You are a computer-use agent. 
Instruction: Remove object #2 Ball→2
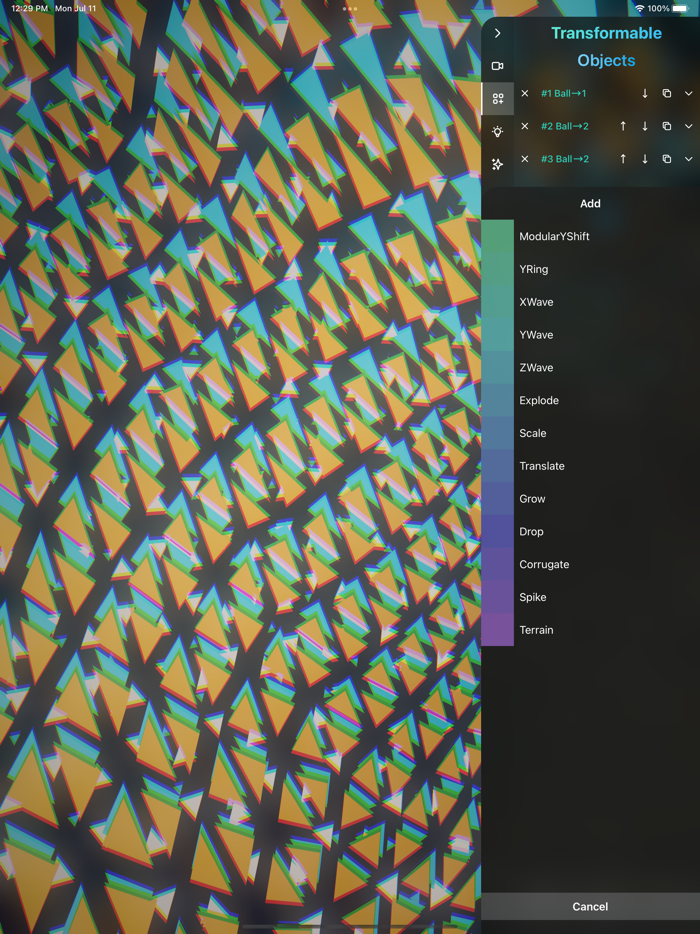point(525,126)
